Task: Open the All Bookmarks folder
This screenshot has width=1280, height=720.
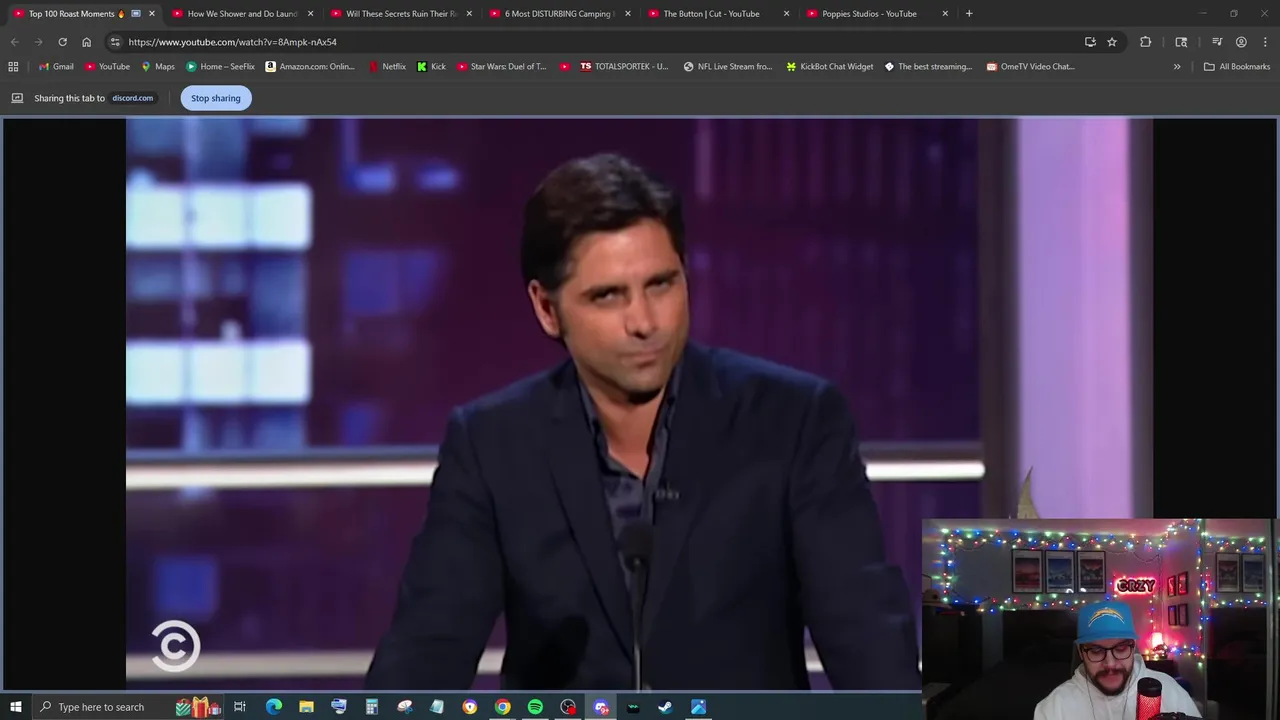Action: pyautogui.click(x=1236, y=67)
